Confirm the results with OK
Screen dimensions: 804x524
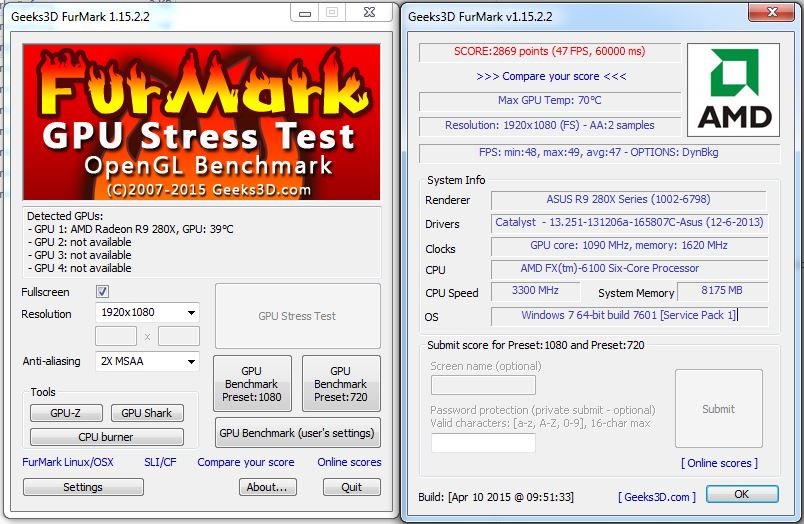tap(742, 494)
